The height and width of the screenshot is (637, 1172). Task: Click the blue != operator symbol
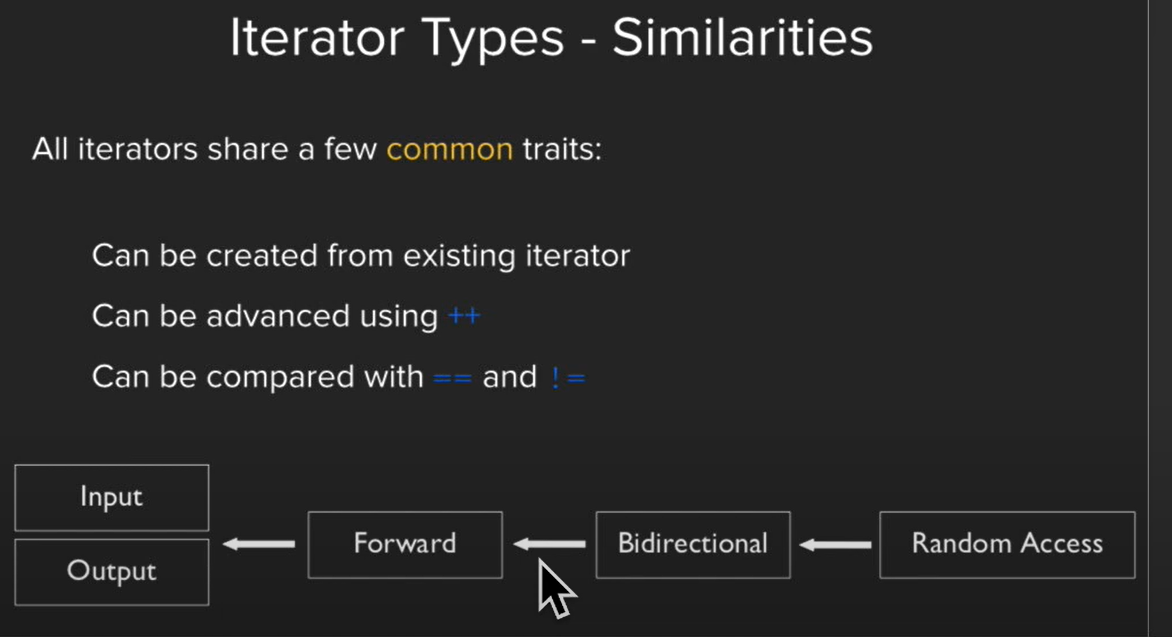pyautogui.click(x=567, y=378)
